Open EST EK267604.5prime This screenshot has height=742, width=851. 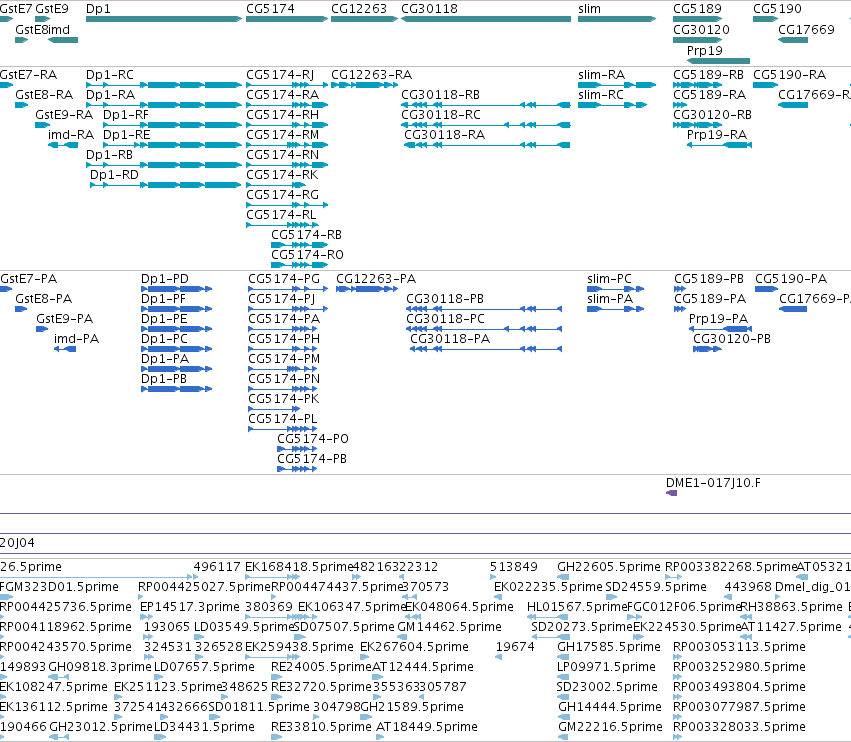[364, 657]
